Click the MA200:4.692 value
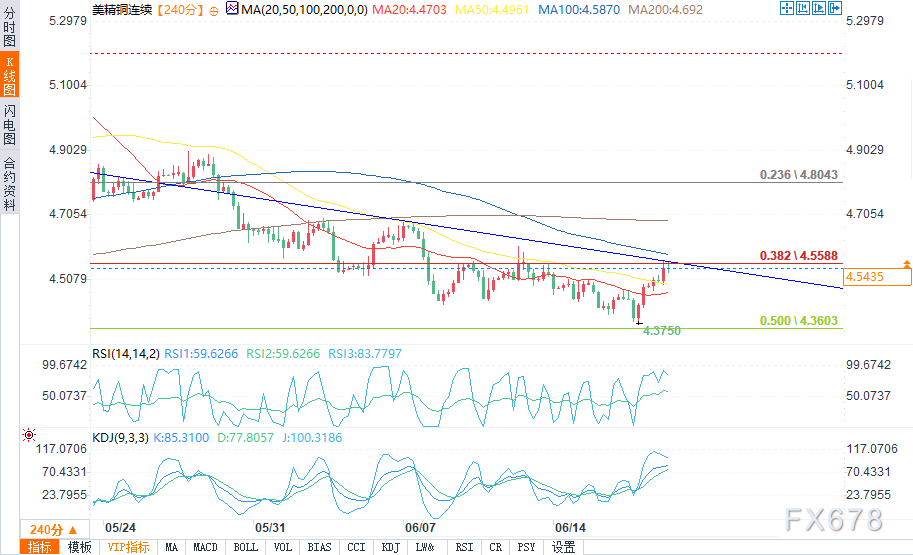 pos(665,10)
